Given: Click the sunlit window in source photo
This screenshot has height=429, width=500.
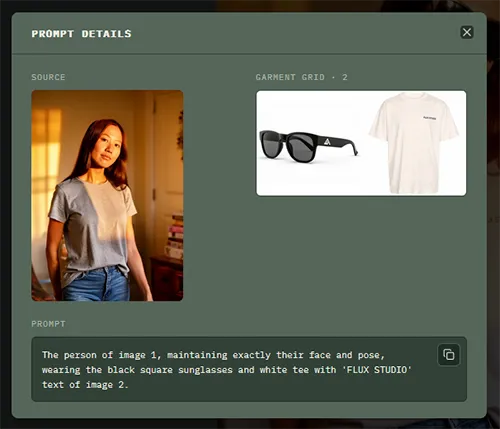Looking at the screenshot, I should (x=47, y=160).
